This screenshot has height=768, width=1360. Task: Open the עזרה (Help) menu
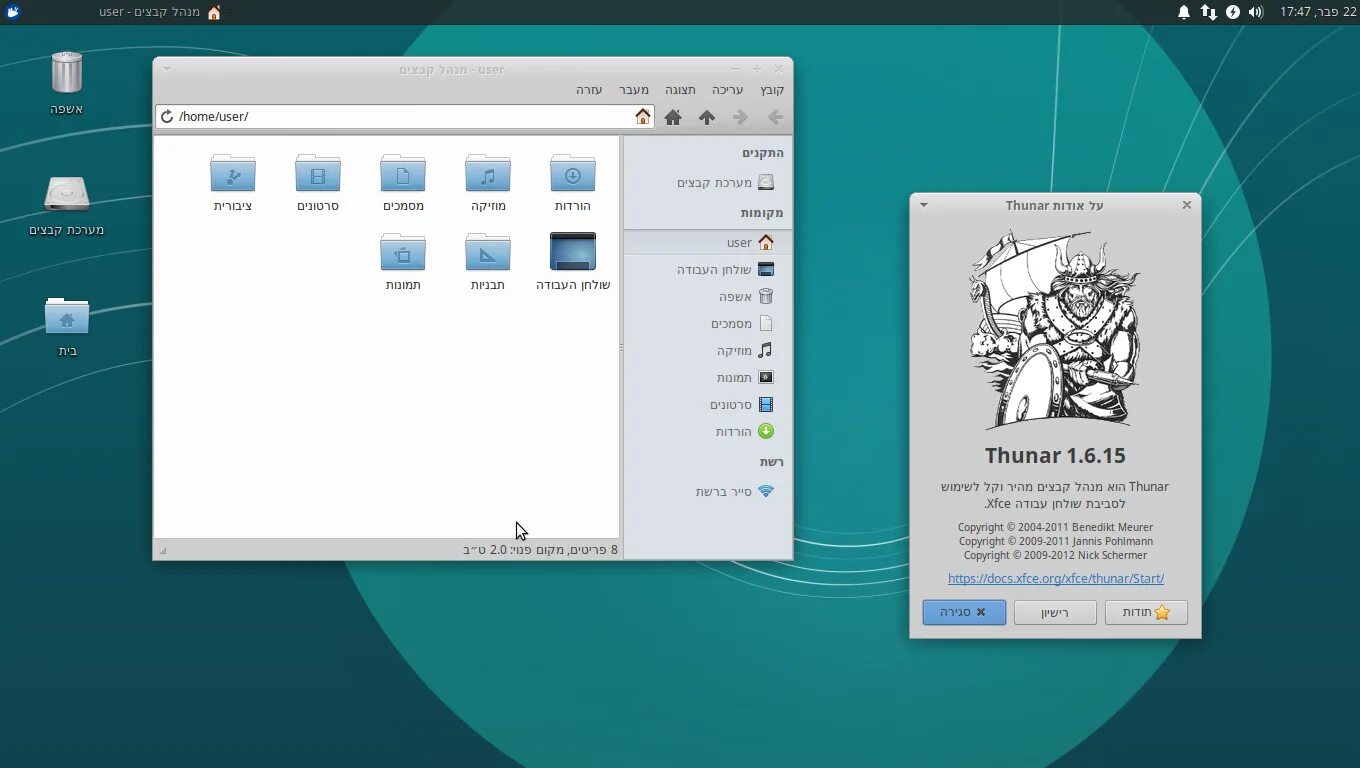click(589, 90)
